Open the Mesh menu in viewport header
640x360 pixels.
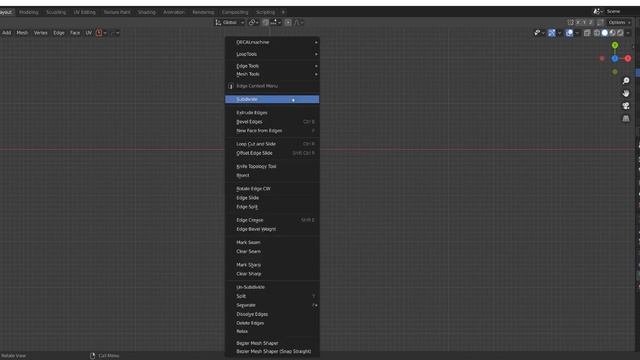tap(22, 33)
